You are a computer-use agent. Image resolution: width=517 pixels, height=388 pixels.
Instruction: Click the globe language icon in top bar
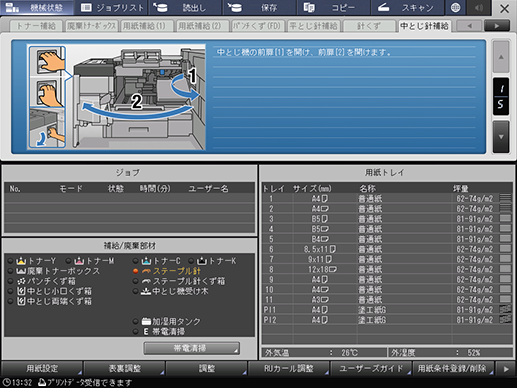[455, 7]
